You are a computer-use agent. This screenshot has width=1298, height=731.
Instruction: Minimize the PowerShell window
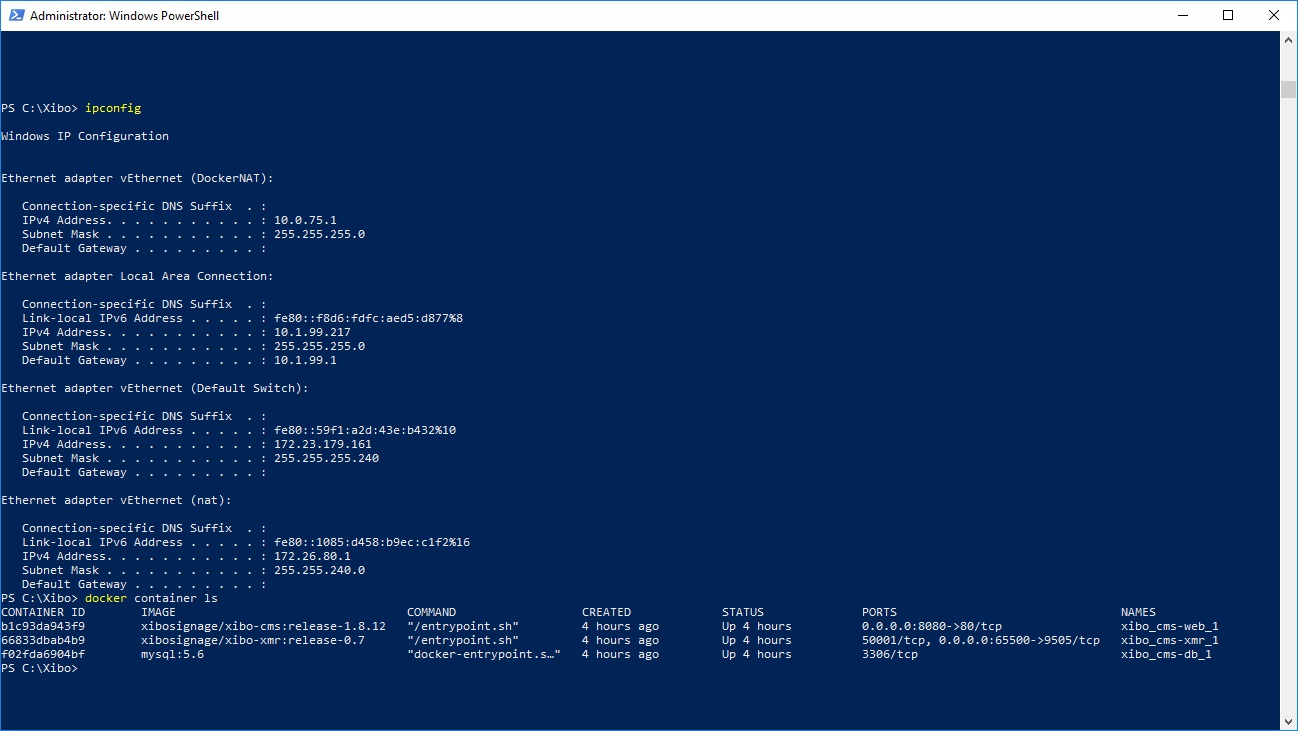click(1183, 15)
